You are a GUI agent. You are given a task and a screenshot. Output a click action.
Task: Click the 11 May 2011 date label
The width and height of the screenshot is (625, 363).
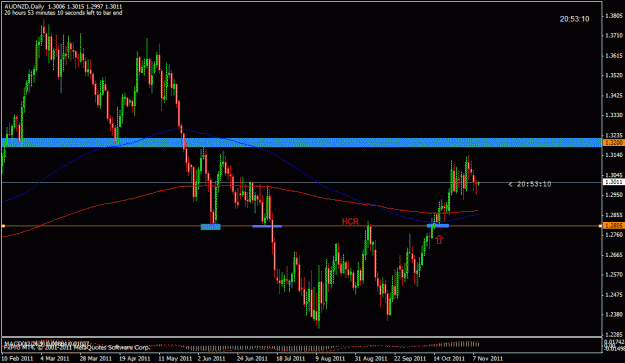(x=174, y=358)
